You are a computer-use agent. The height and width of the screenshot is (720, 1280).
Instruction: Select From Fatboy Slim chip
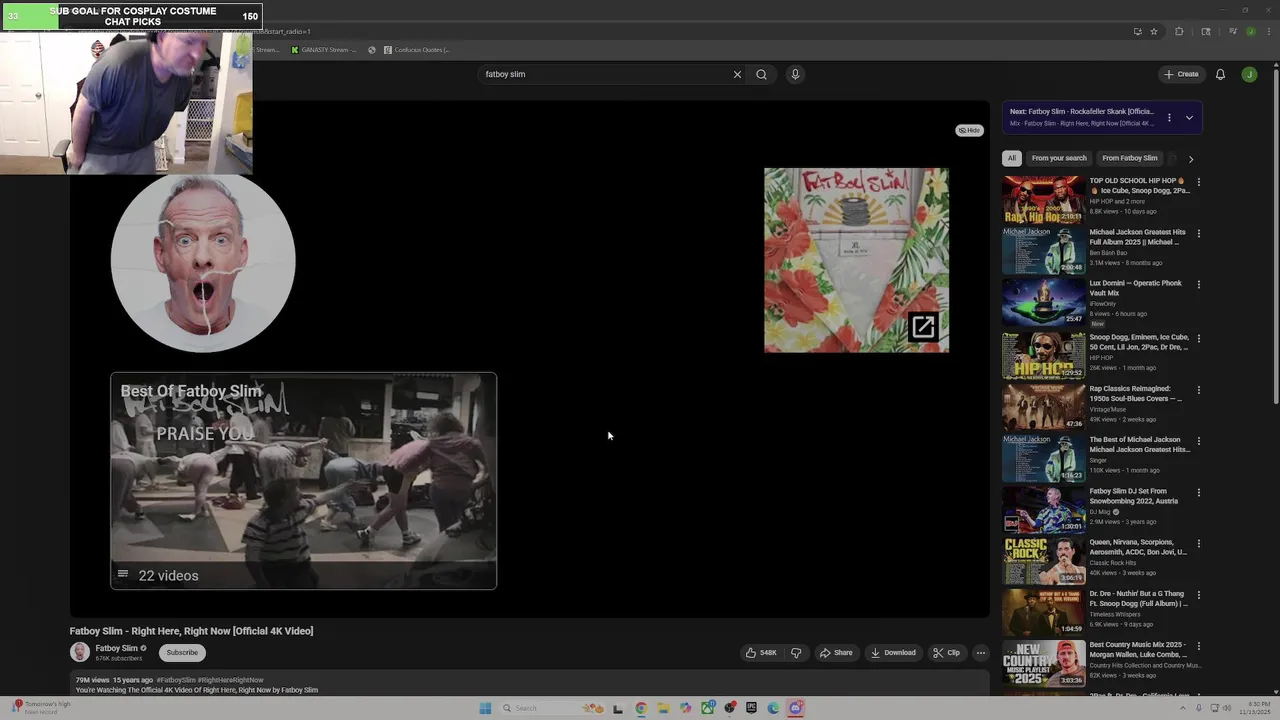coord(1130,158)
